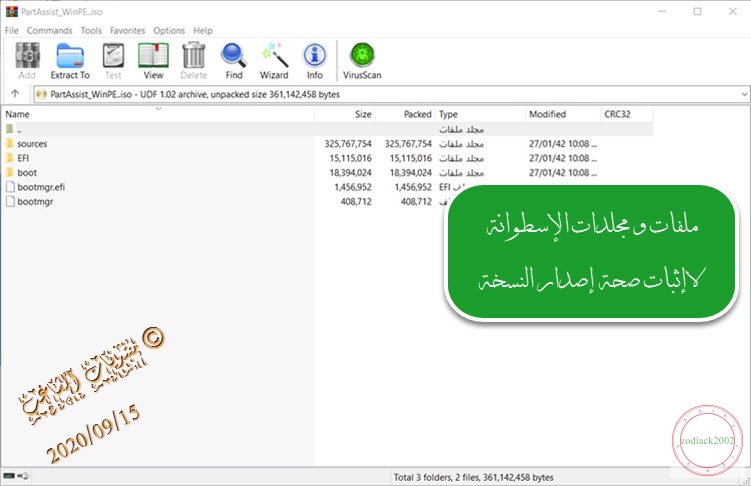Select the boot folder icon

(10, 172)
